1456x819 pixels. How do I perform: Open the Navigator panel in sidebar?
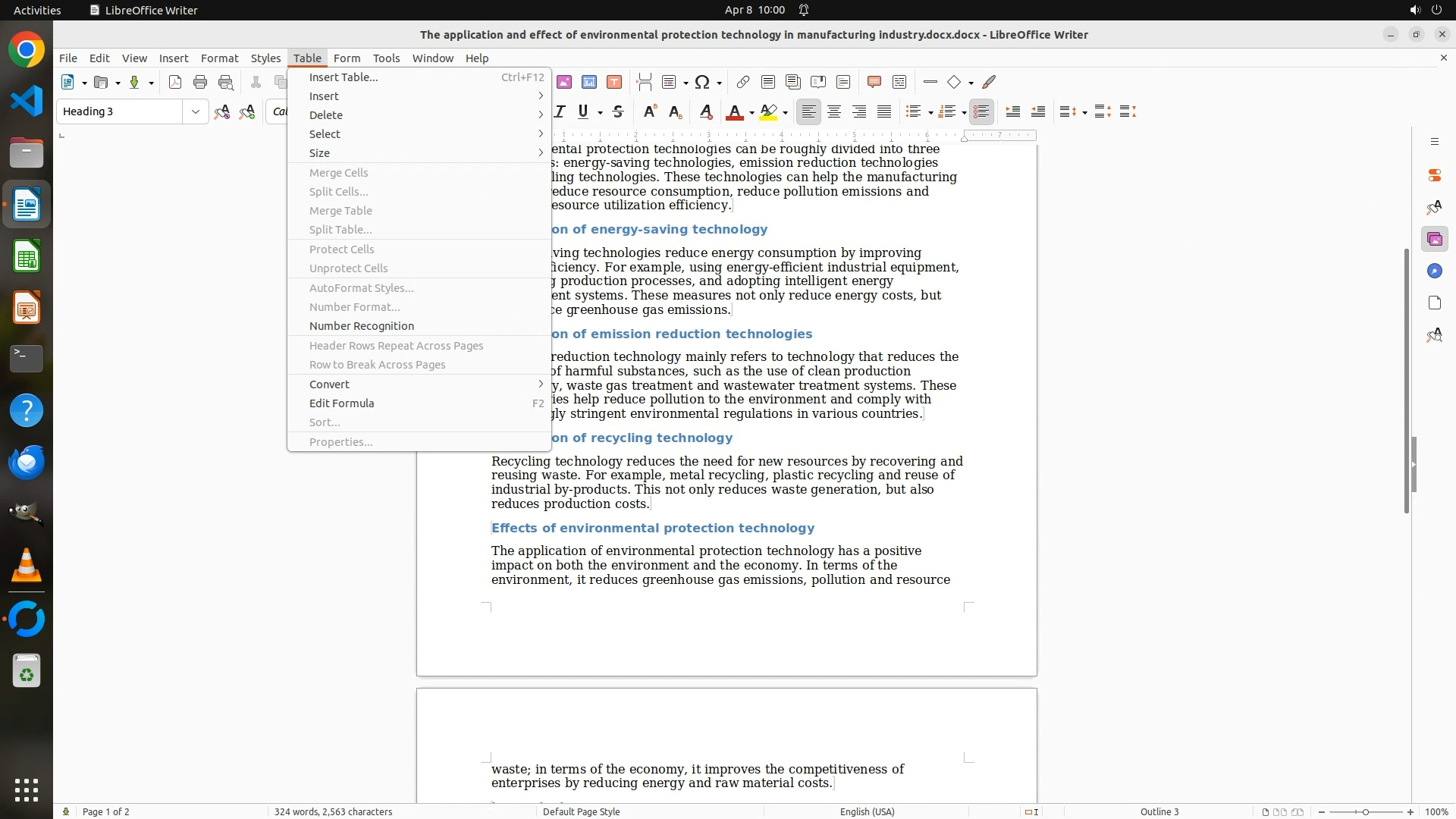pos(1434,271)
